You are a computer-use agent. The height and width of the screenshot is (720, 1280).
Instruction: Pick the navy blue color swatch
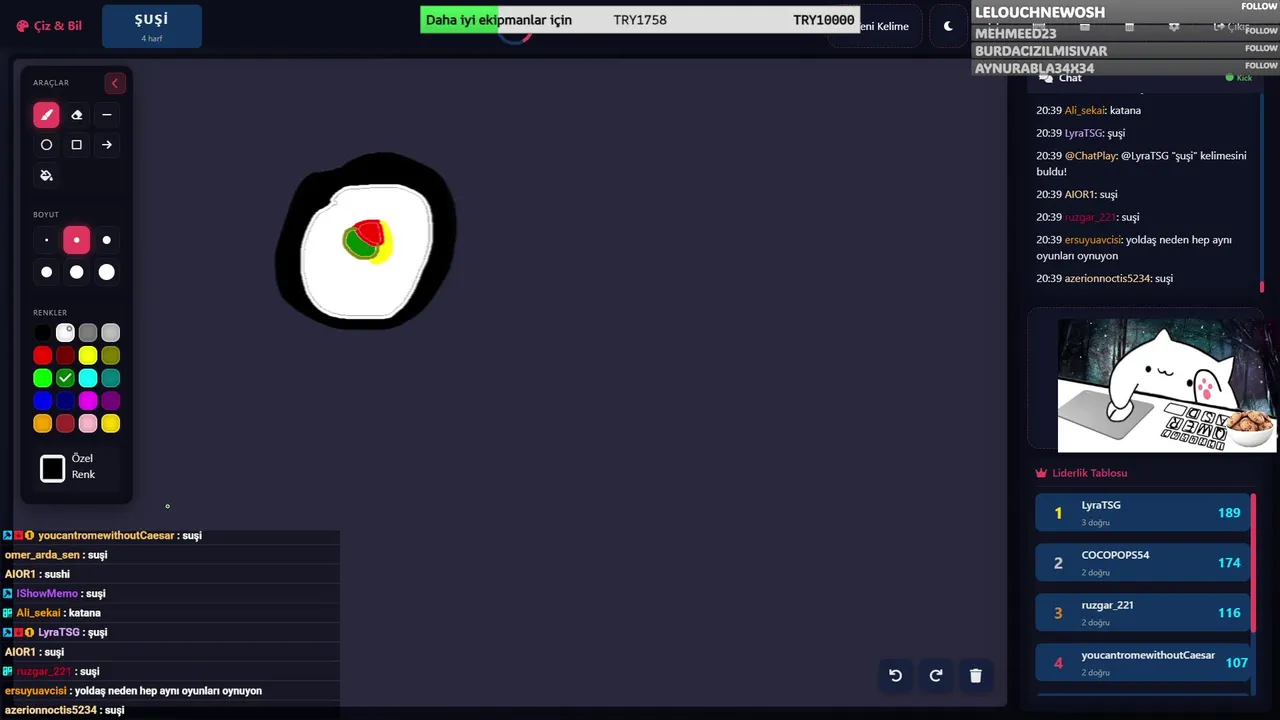click(x=65, y=401)
